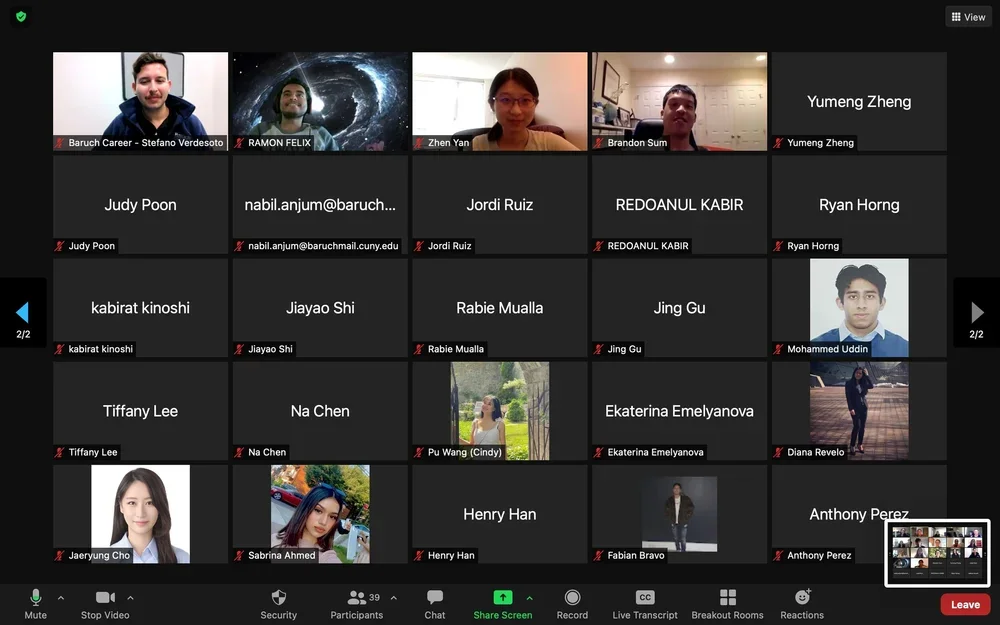
Task: Select the Tiffany Lee participant tile
Action: pos(140,411)
